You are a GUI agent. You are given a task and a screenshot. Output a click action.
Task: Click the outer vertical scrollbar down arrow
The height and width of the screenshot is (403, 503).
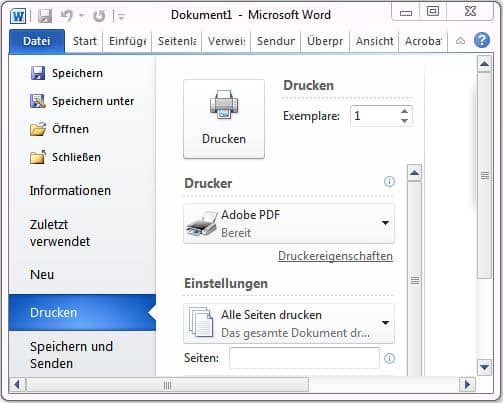[x=484, y=367]
